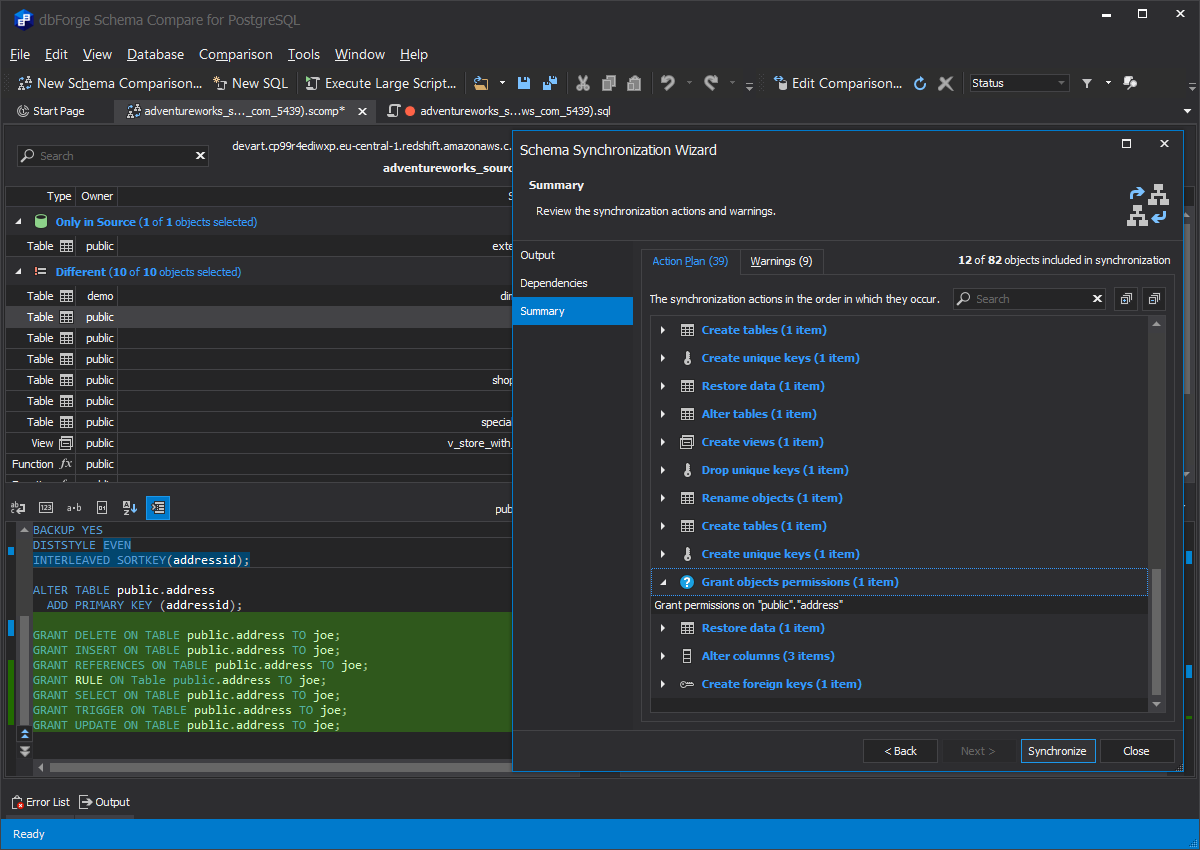This screenshot has width=1200, height=850.
Task: Select the Output step in wizard sidebar
Action: point(573,255)
